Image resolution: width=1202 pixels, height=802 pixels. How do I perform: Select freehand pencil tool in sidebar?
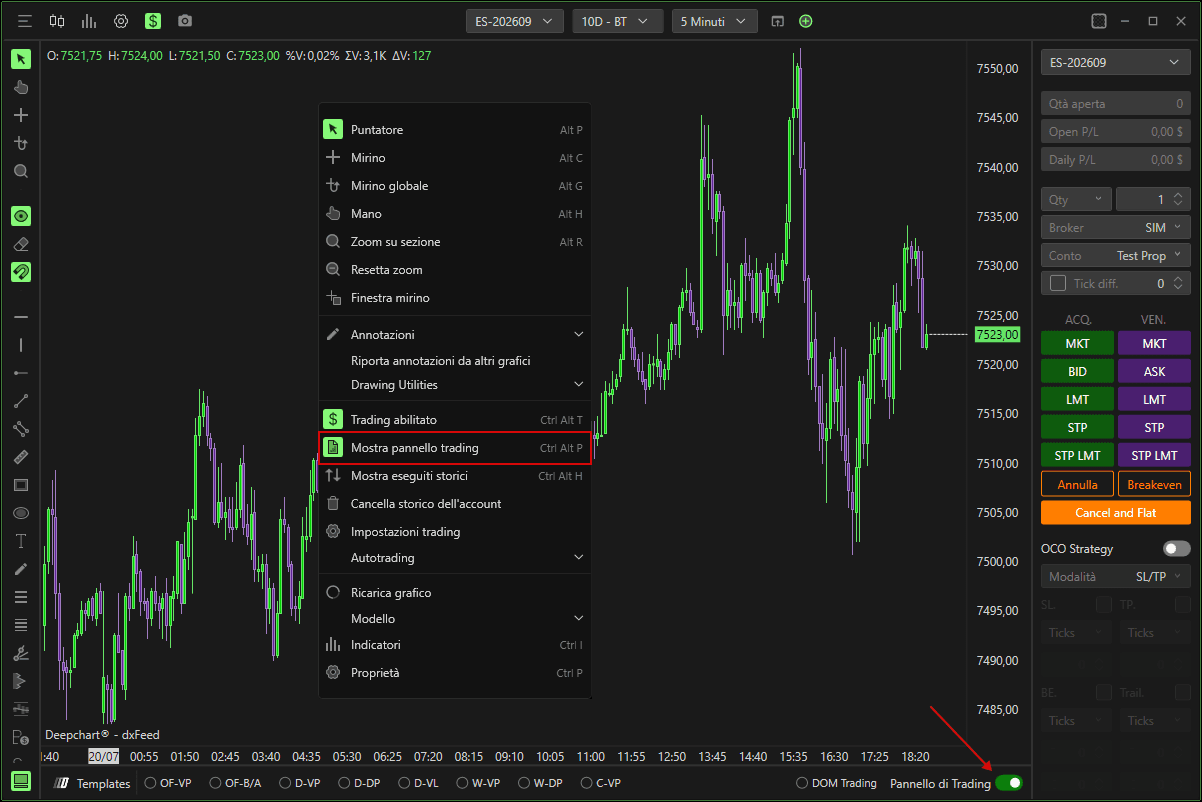[21, 569]
